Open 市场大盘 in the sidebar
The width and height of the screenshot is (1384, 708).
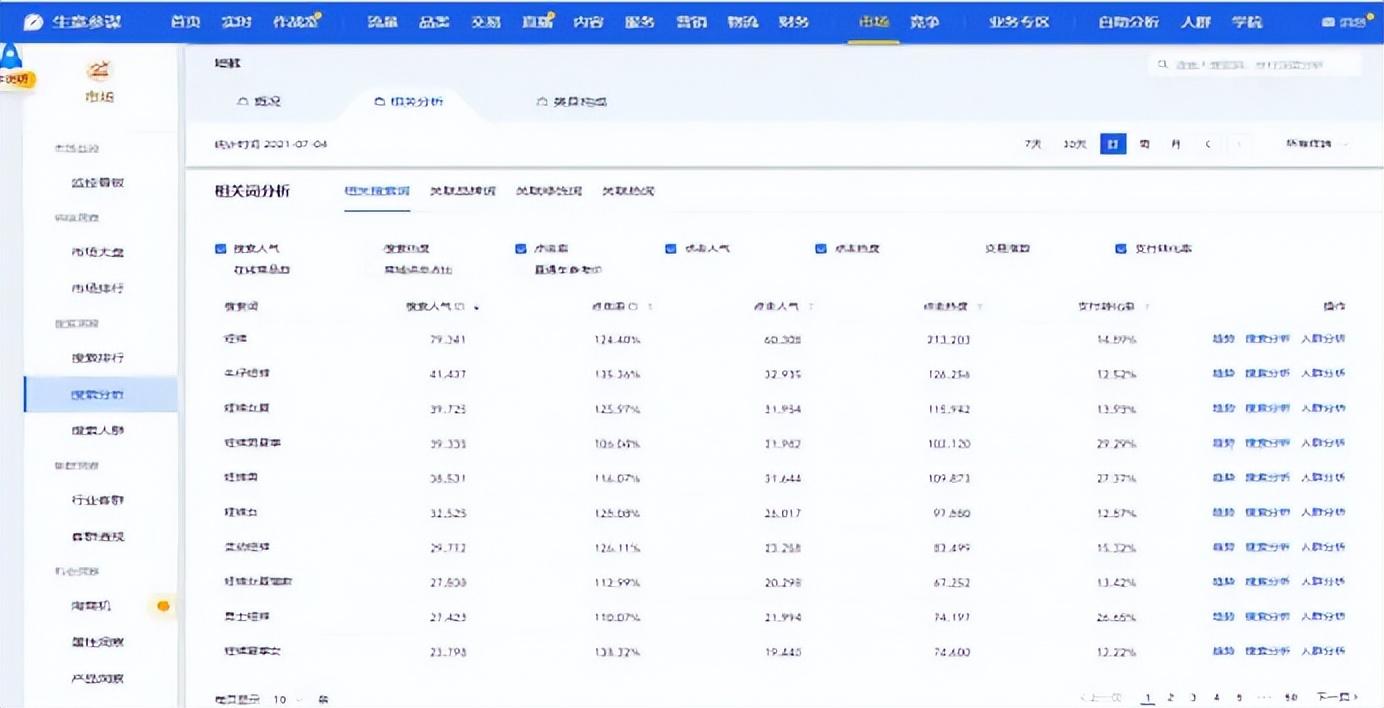click(x=98, y=252)
